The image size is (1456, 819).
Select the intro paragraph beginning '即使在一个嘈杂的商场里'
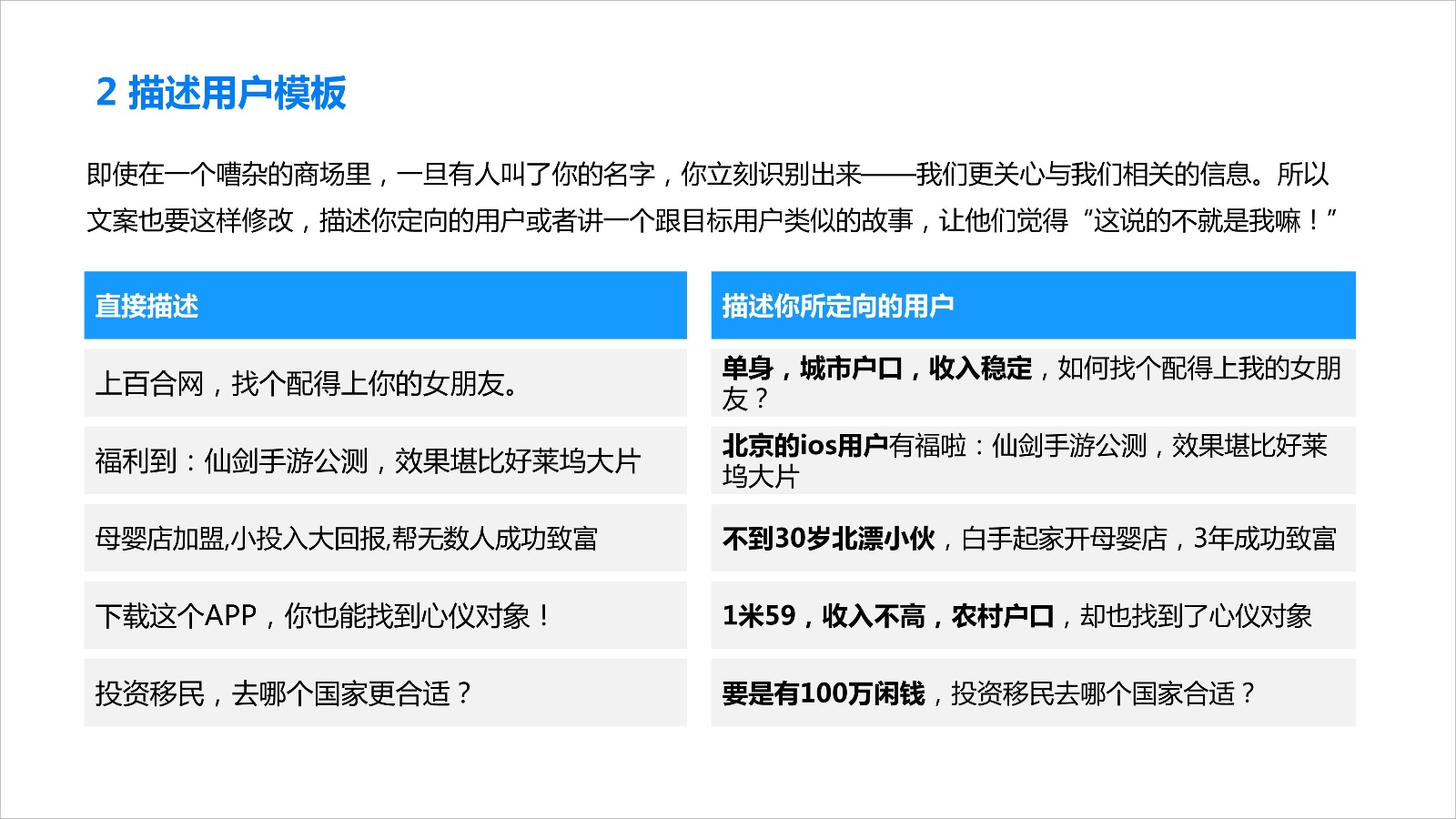(712, 197)
